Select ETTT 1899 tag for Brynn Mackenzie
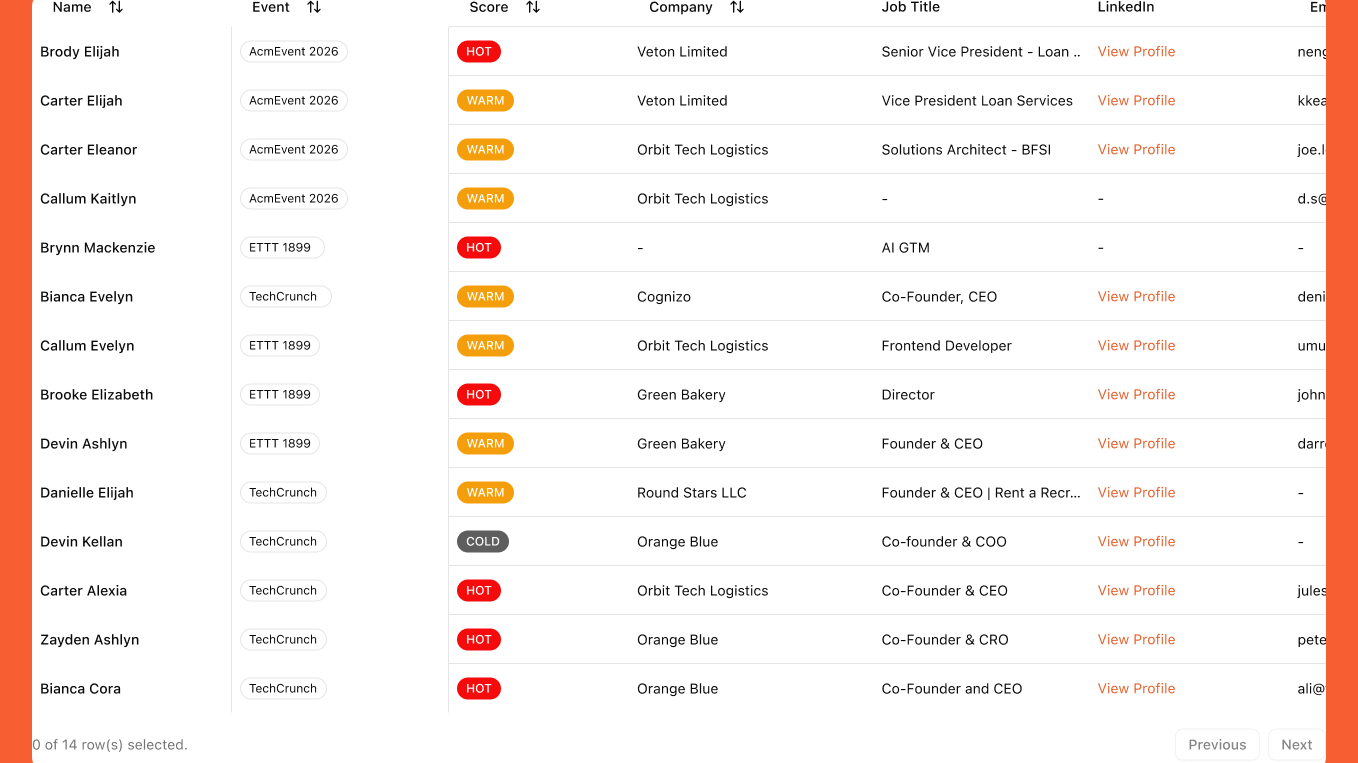1358x763 pixels. pos(281,248)
